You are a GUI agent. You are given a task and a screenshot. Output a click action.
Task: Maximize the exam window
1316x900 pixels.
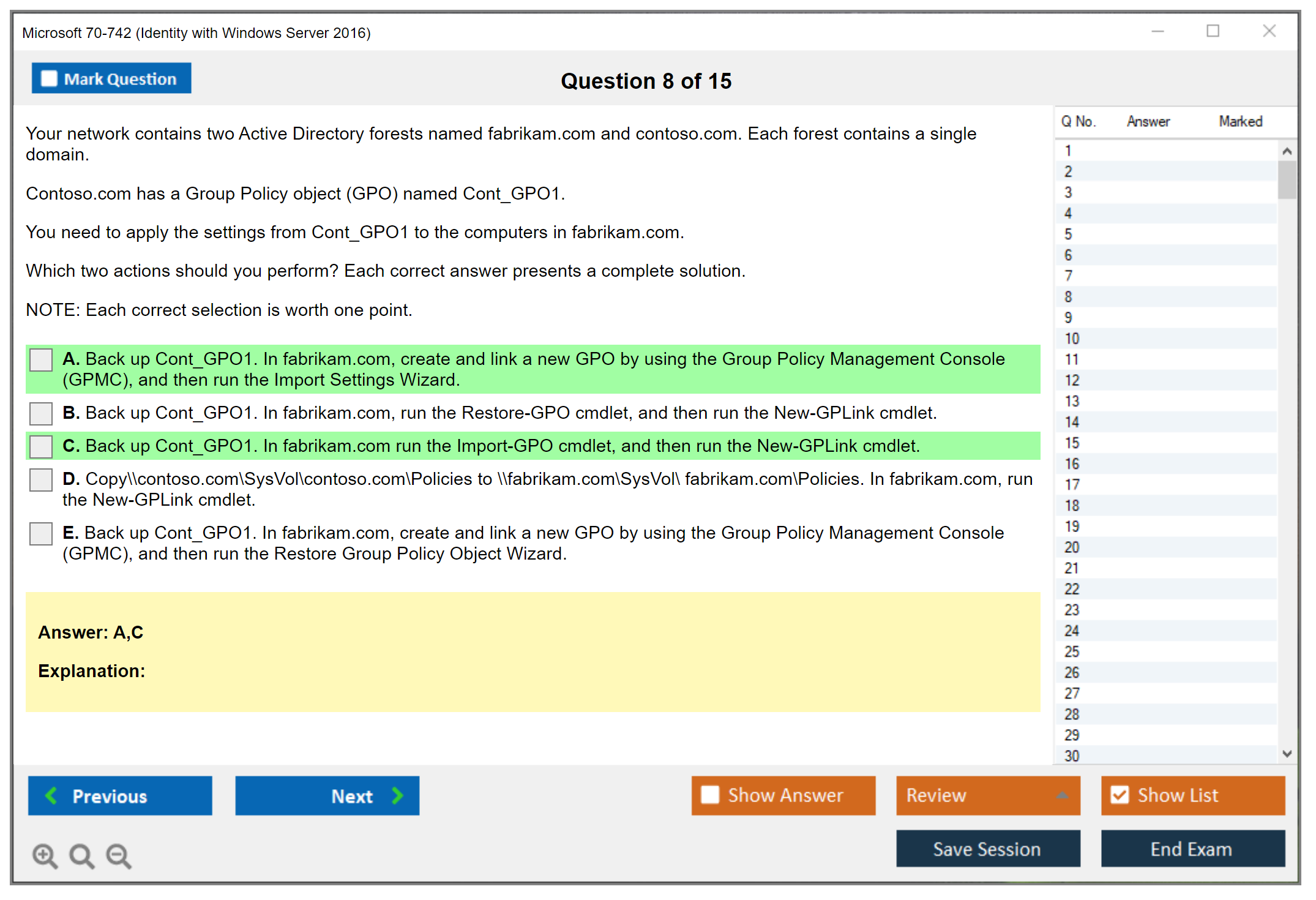point(1213,31)
